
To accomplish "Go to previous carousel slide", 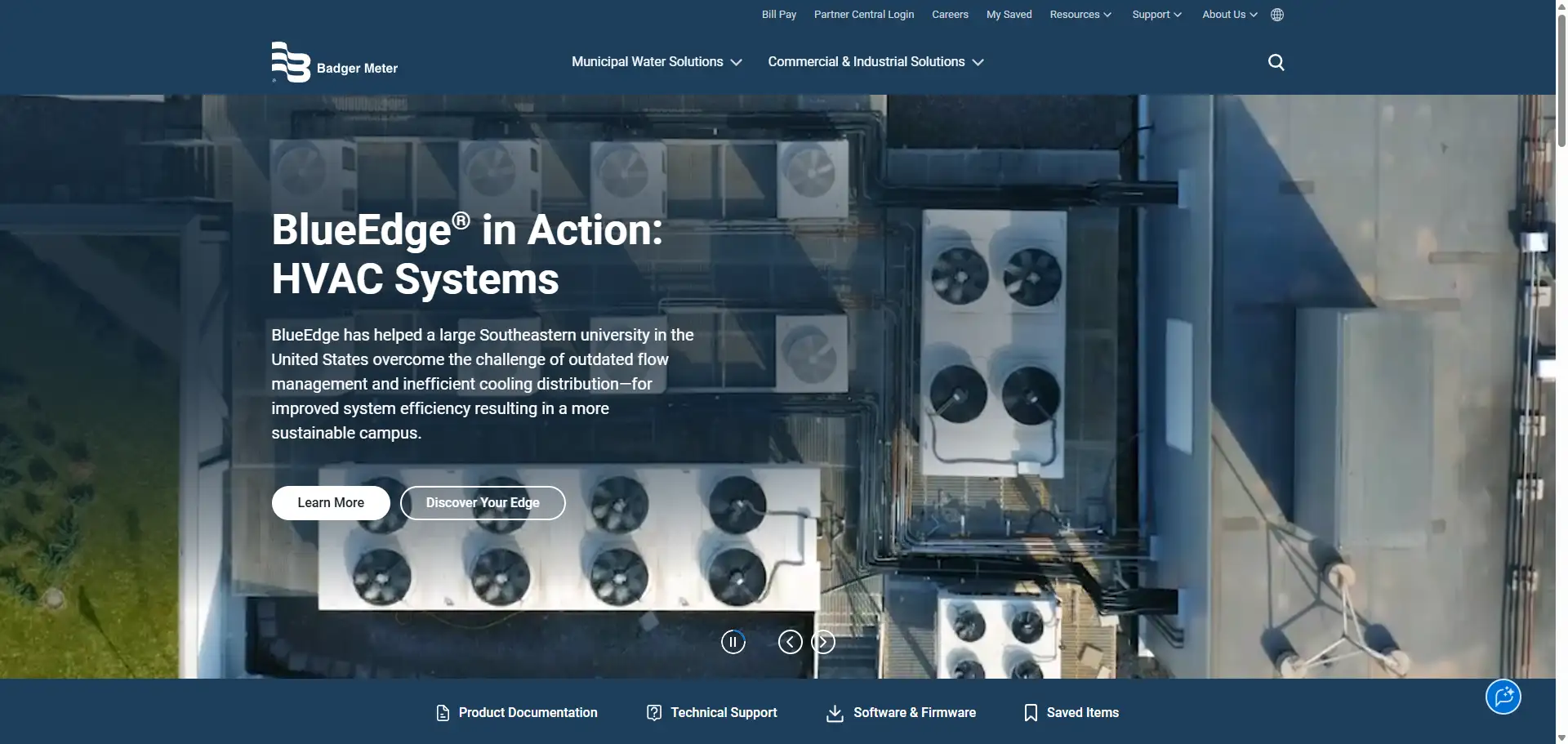I will [790, 642].
